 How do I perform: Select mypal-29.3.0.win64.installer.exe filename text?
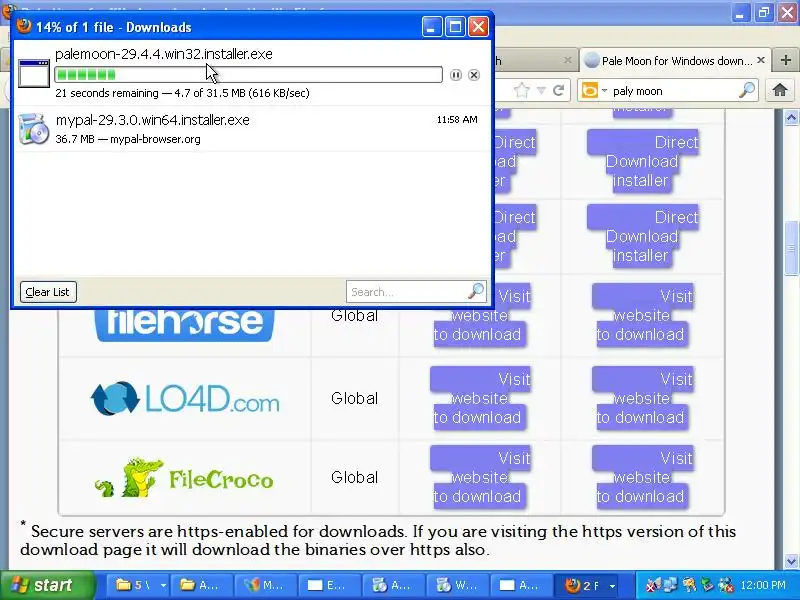point(153,120)
